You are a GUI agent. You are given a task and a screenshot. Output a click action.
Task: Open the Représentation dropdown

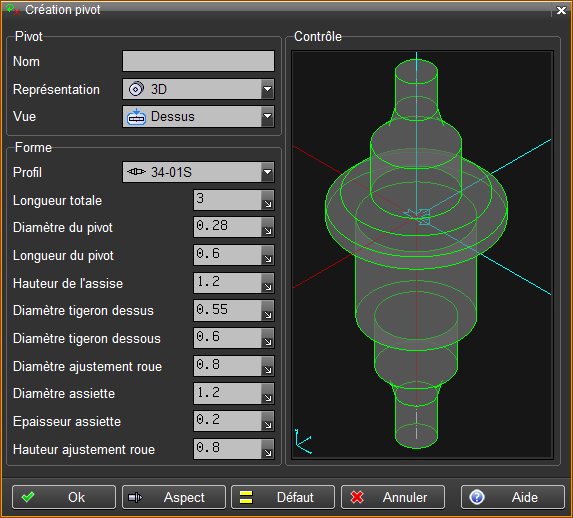click(267, 89)
